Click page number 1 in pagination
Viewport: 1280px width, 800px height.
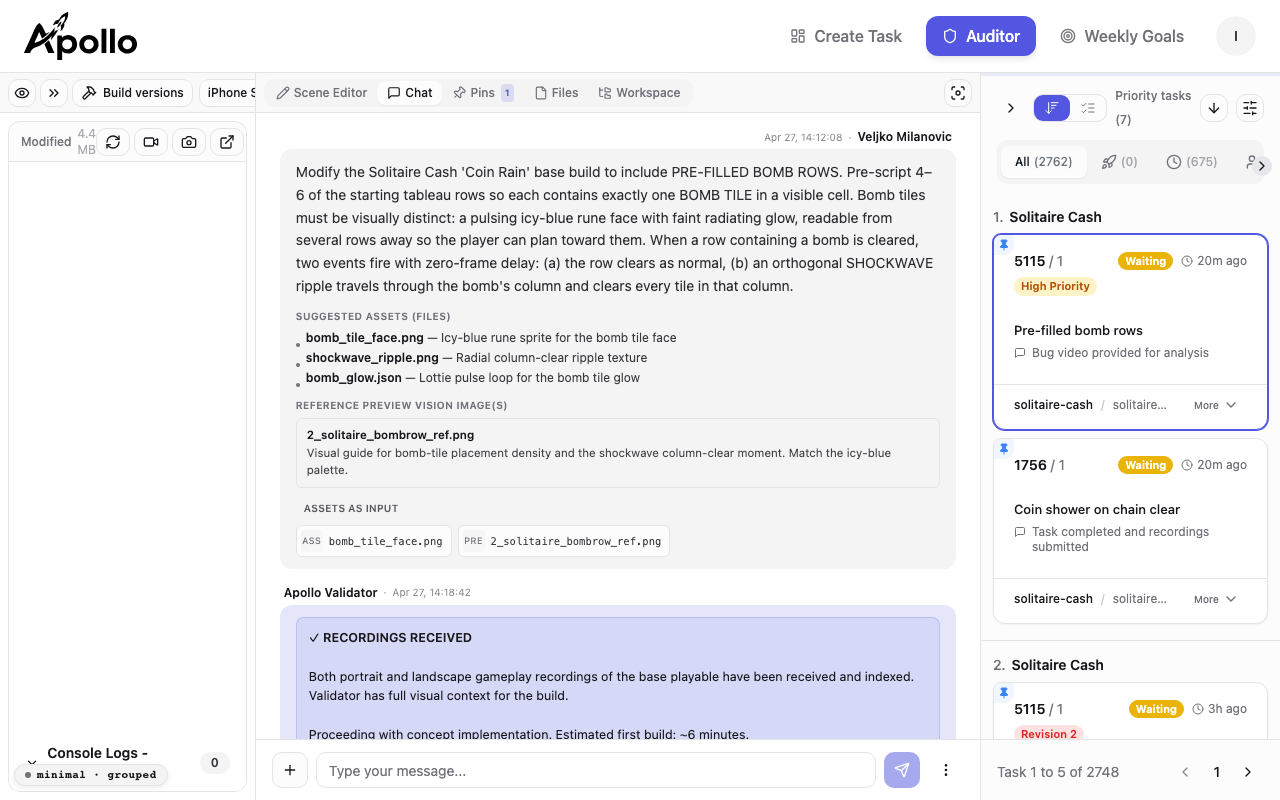point(1217,772)
